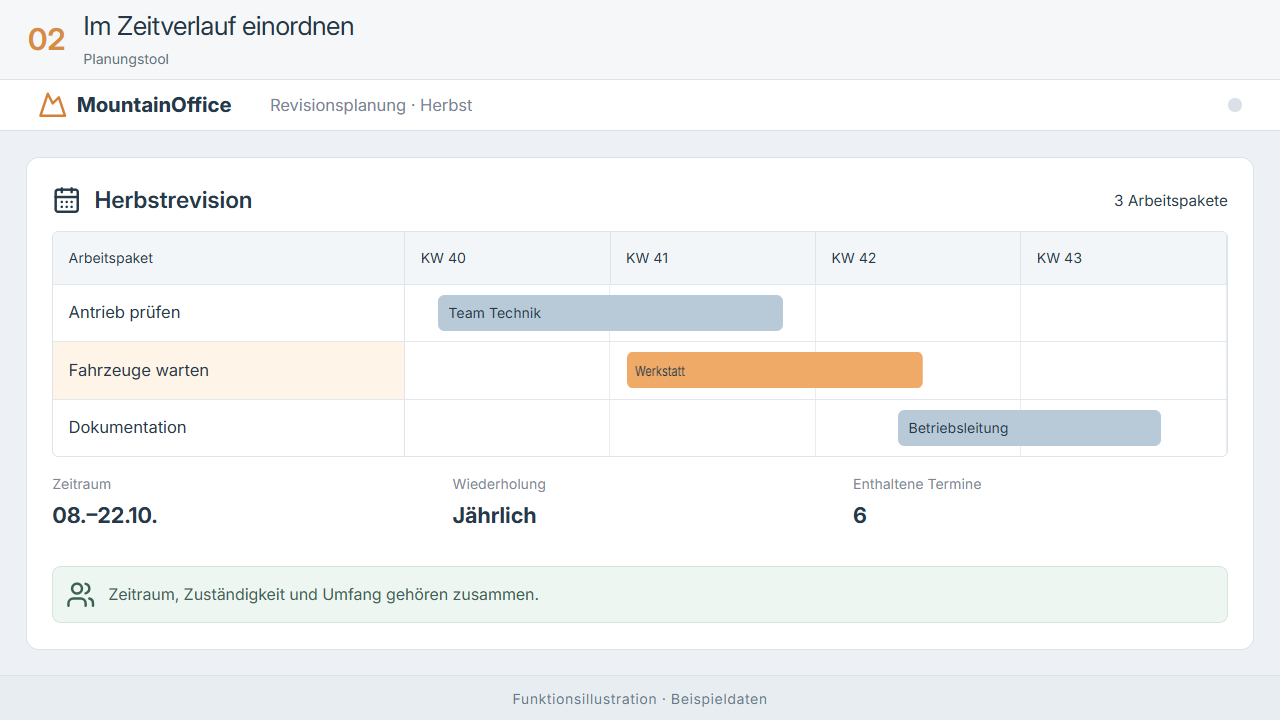
Task: Click the Revisionsplanung · Herbst breadcrumb
Action: click(371, 105)
